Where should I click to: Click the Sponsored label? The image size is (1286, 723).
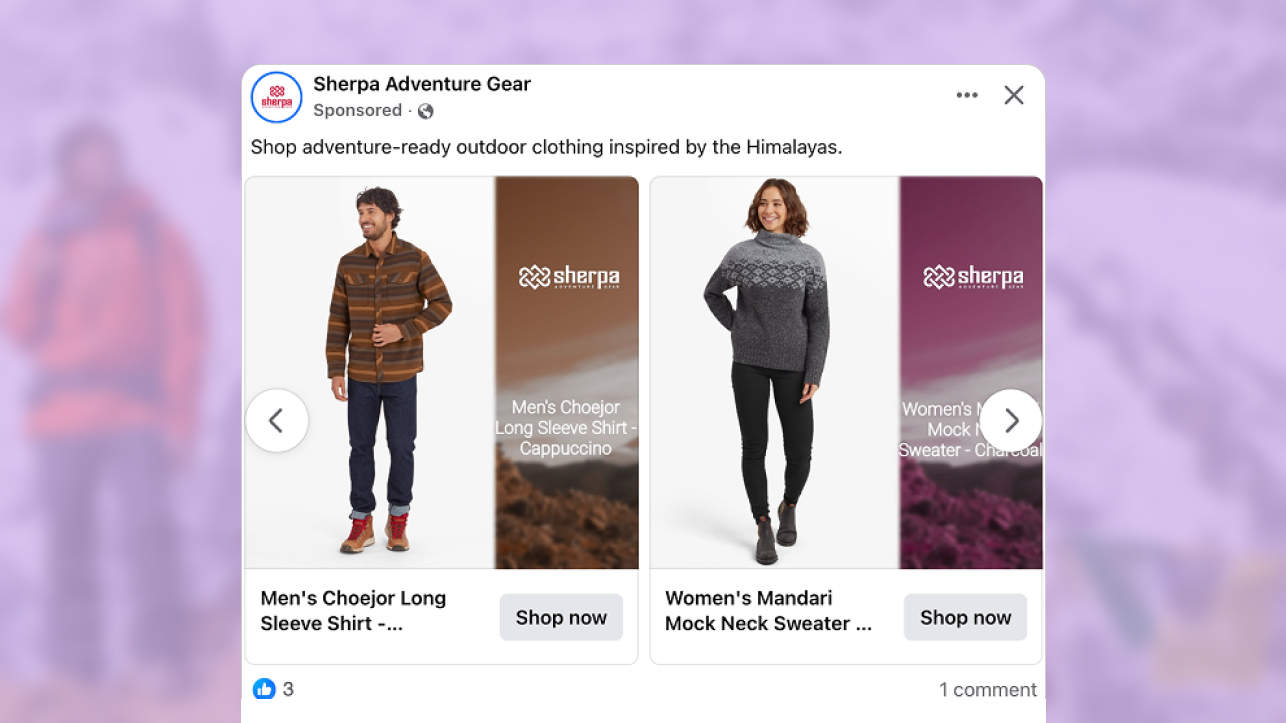tap(357, 110)
